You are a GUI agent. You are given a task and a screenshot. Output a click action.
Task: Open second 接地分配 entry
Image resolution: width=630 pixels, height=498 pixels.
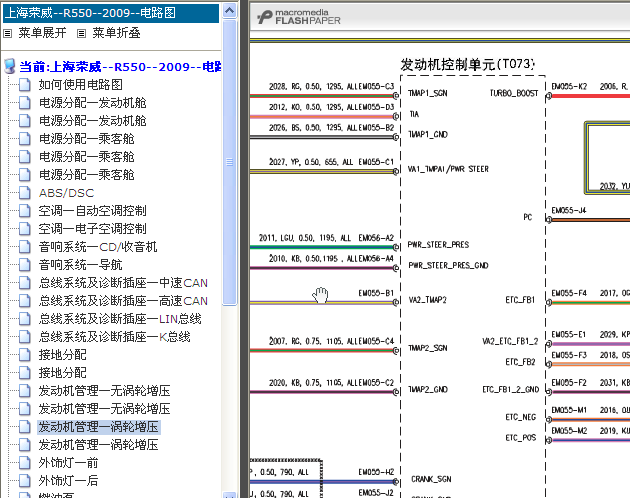coord(62,373)
